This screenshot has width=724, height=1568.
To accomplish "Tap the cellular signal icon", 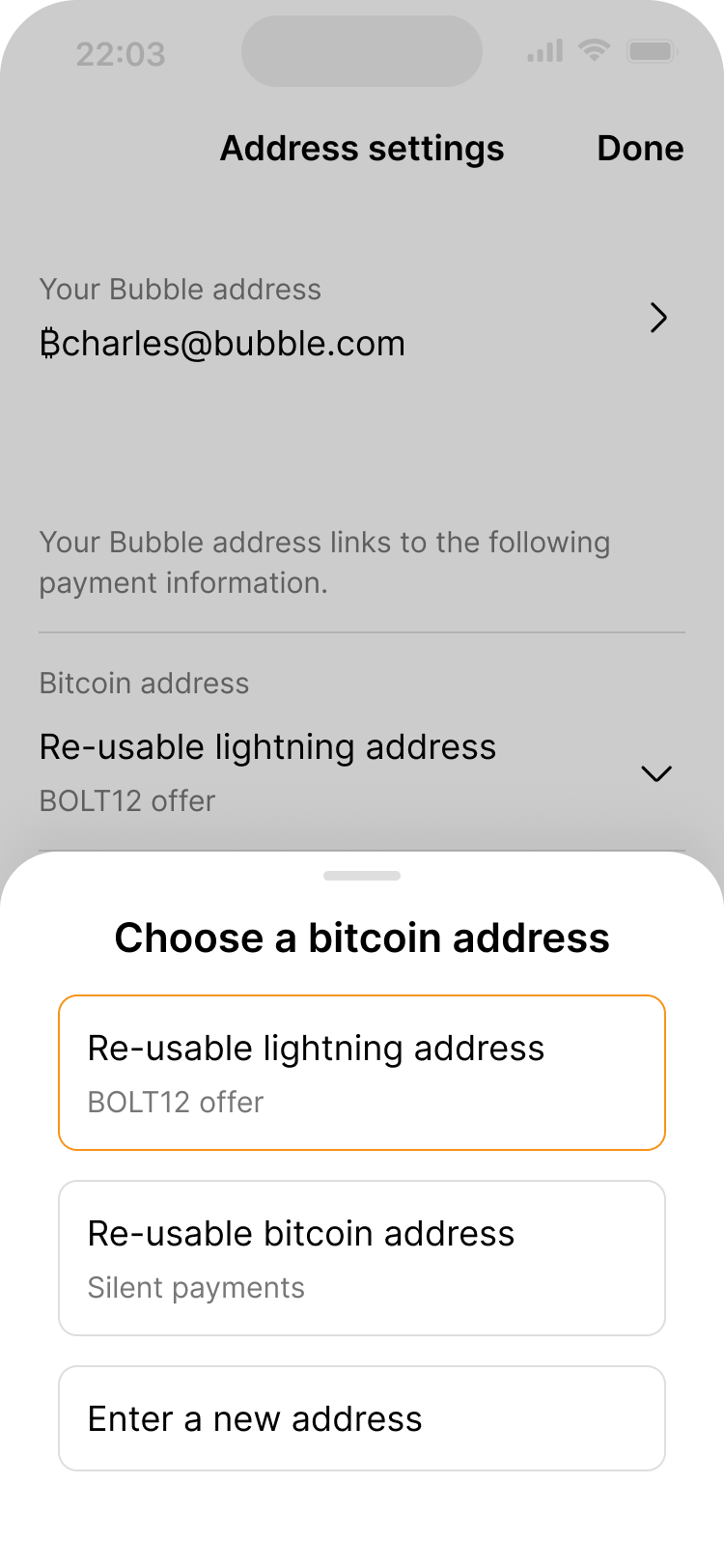I will tap(544, 52).
